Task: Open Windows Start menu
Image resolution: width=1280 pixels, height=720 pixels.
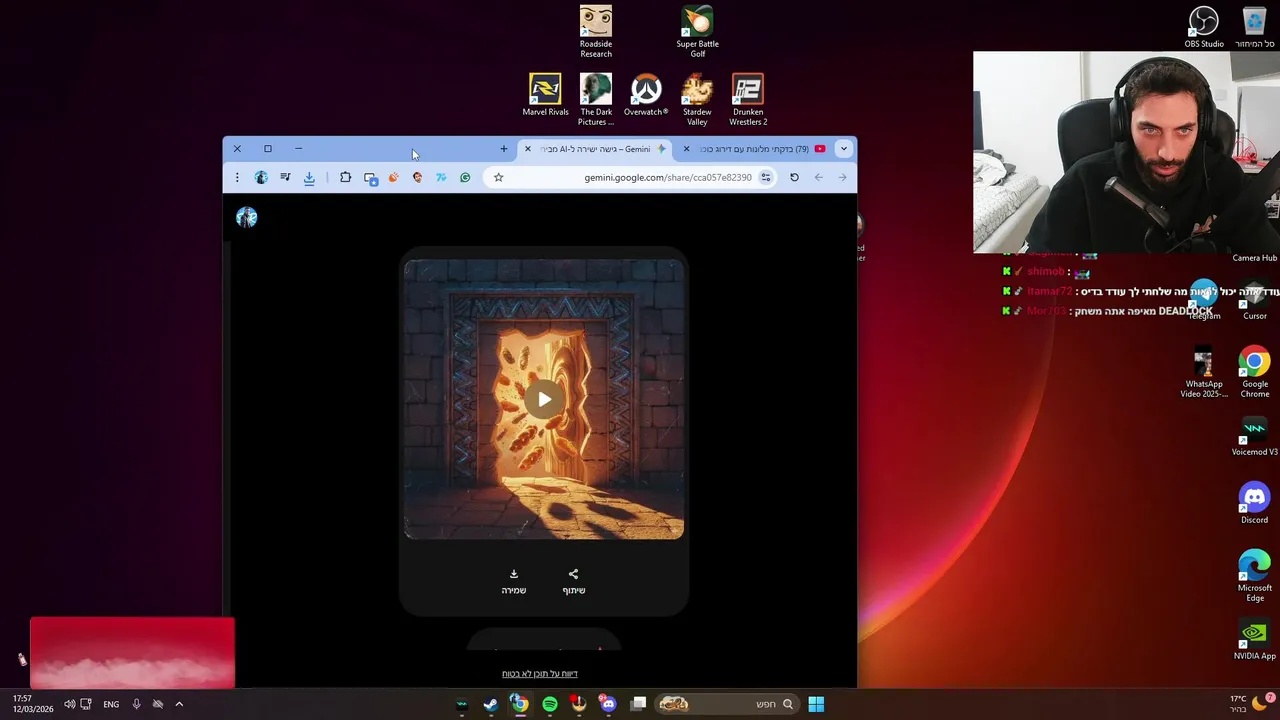Action: tap(816, 704)
